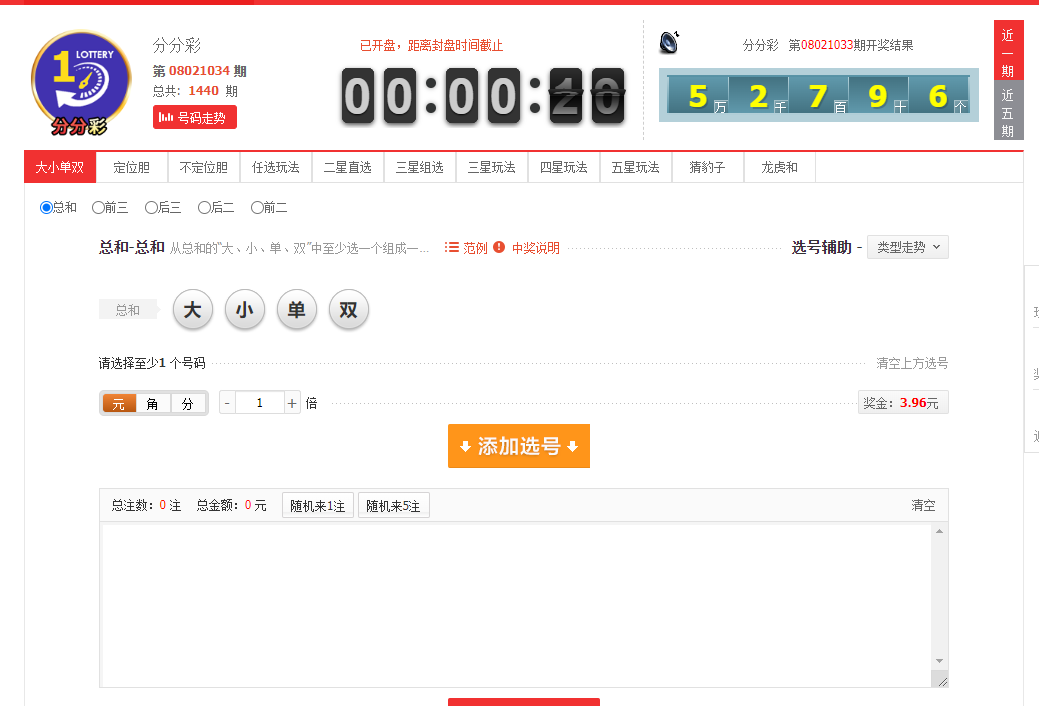
Task: Mute sound using the speaker icon
Action: click(669, 43)
